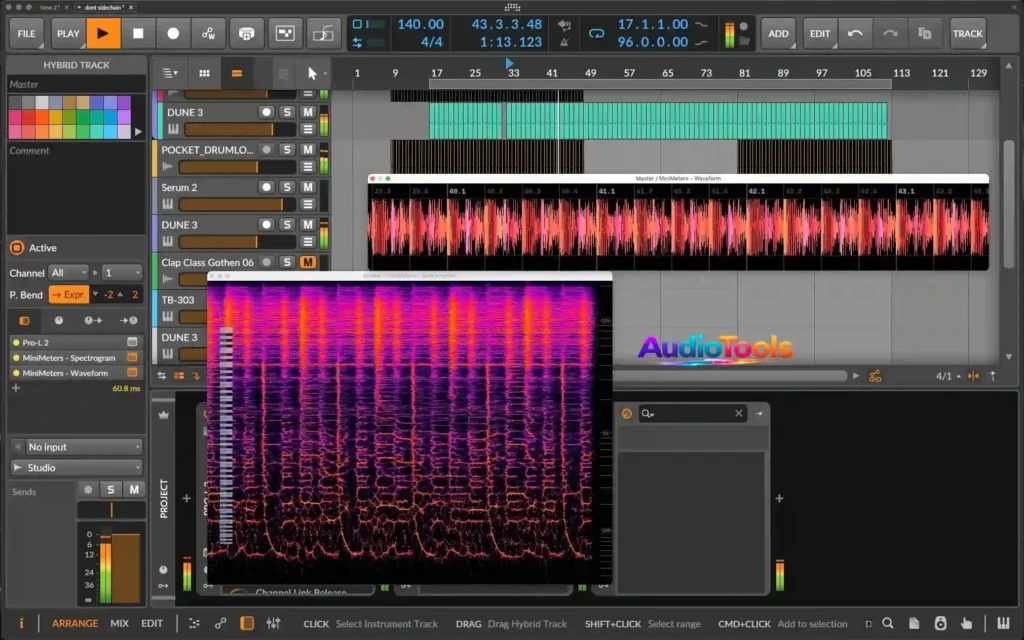Click the TRACK button in top bar

pyautogui.click(x=967, y=33)
